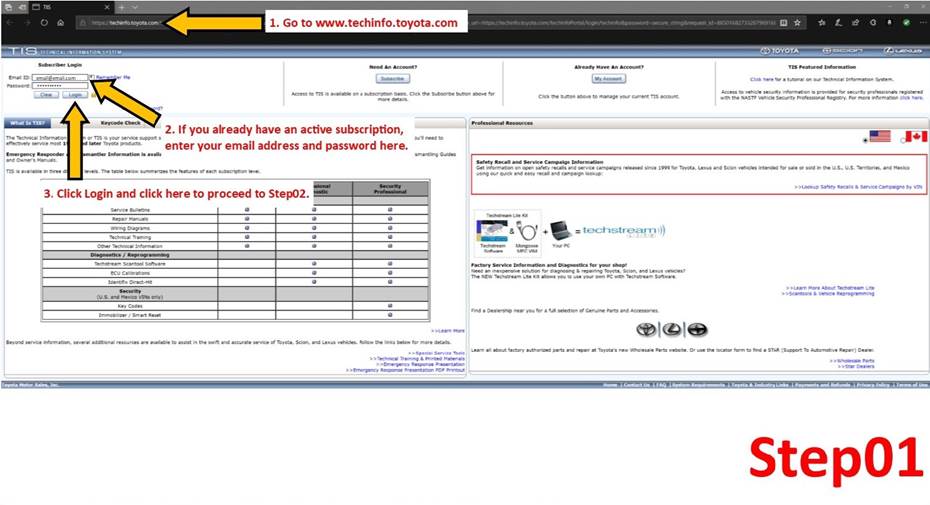The image size is (930, 505).
Task: Open the Special Service Tools link
Action: (x=437, y=353)
